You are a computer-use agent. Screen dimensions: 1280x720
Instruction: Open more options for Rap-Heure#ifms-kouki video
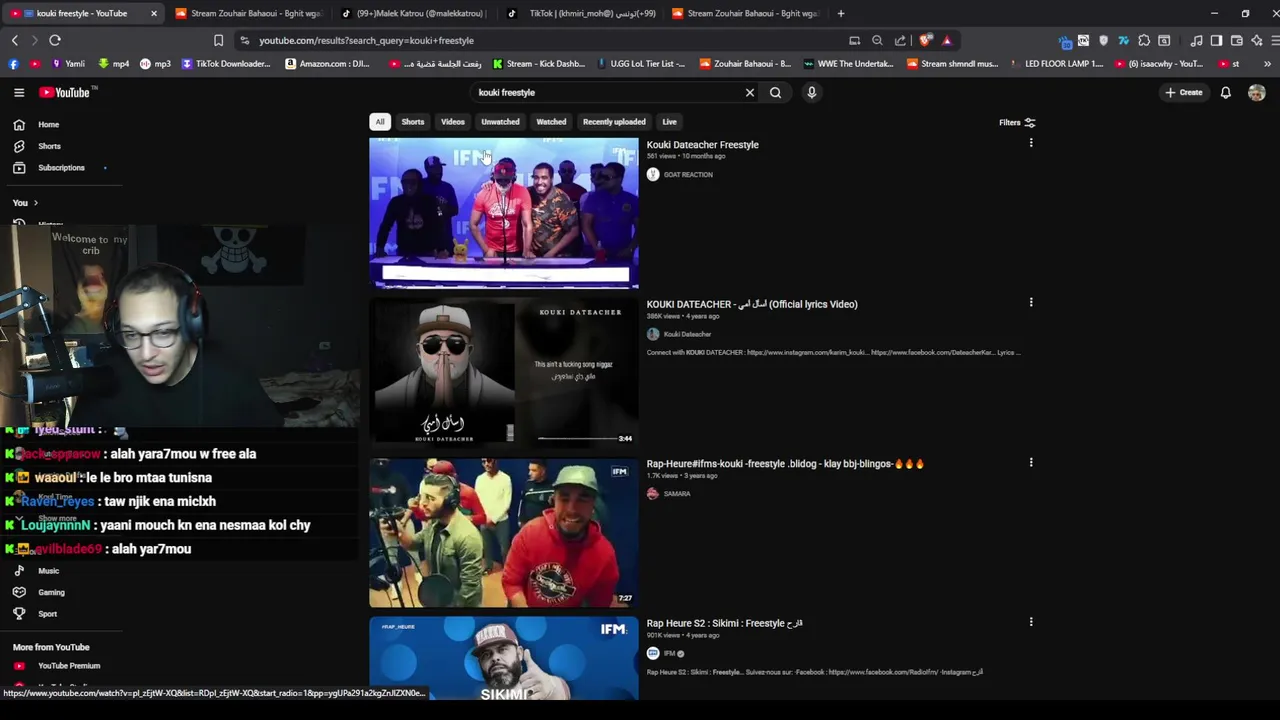(x=1031, y=462)
